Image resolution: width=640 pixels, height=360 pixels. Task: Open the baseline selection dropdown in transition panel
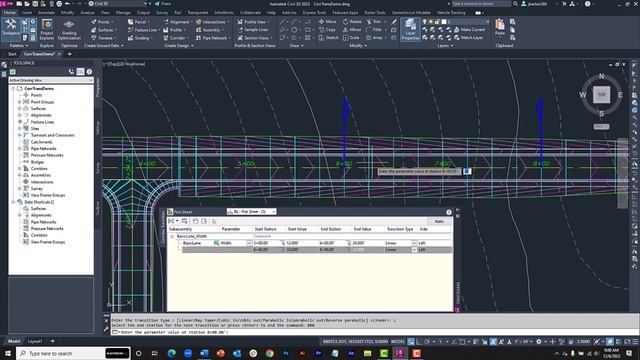251,211
